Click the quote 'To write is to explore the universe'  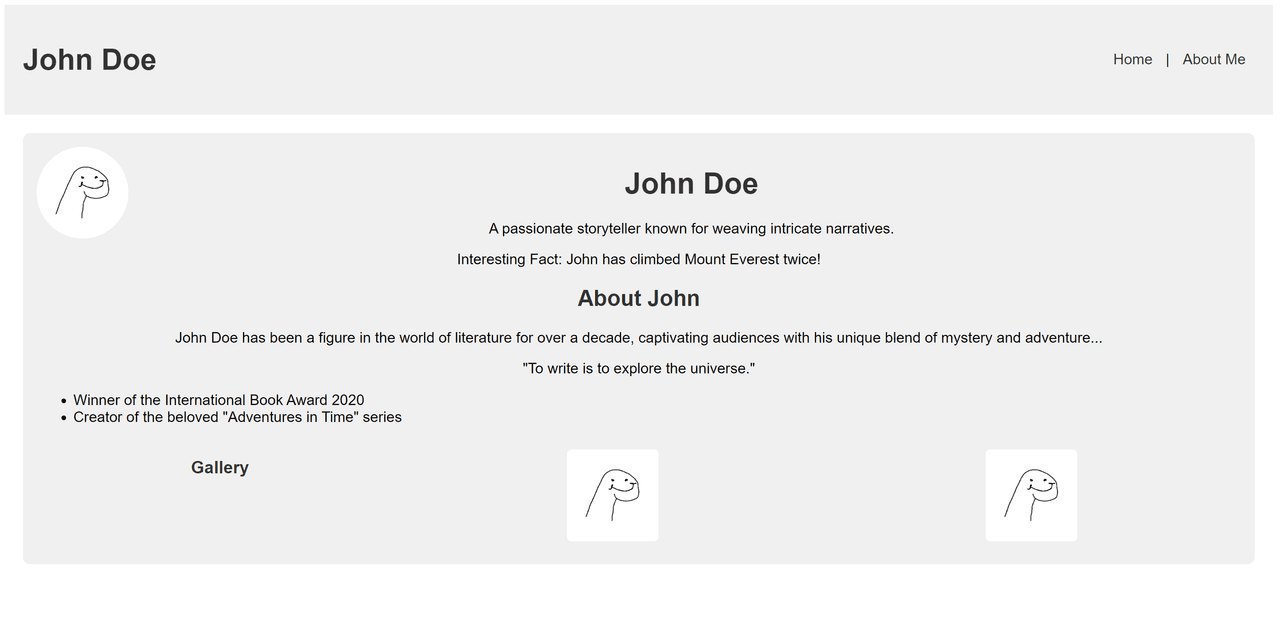point(638,369)
